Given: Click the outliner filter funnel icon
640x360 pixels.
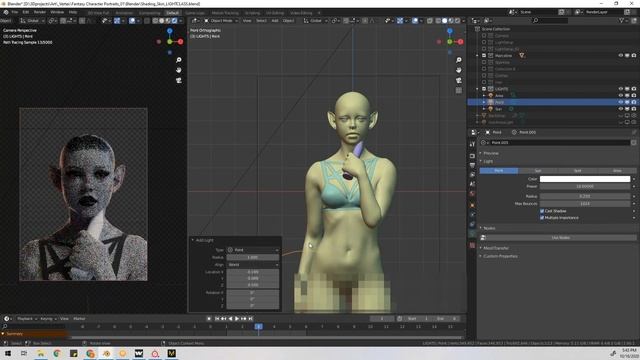Looking at the screenshot, I should [x=622, y=20].
